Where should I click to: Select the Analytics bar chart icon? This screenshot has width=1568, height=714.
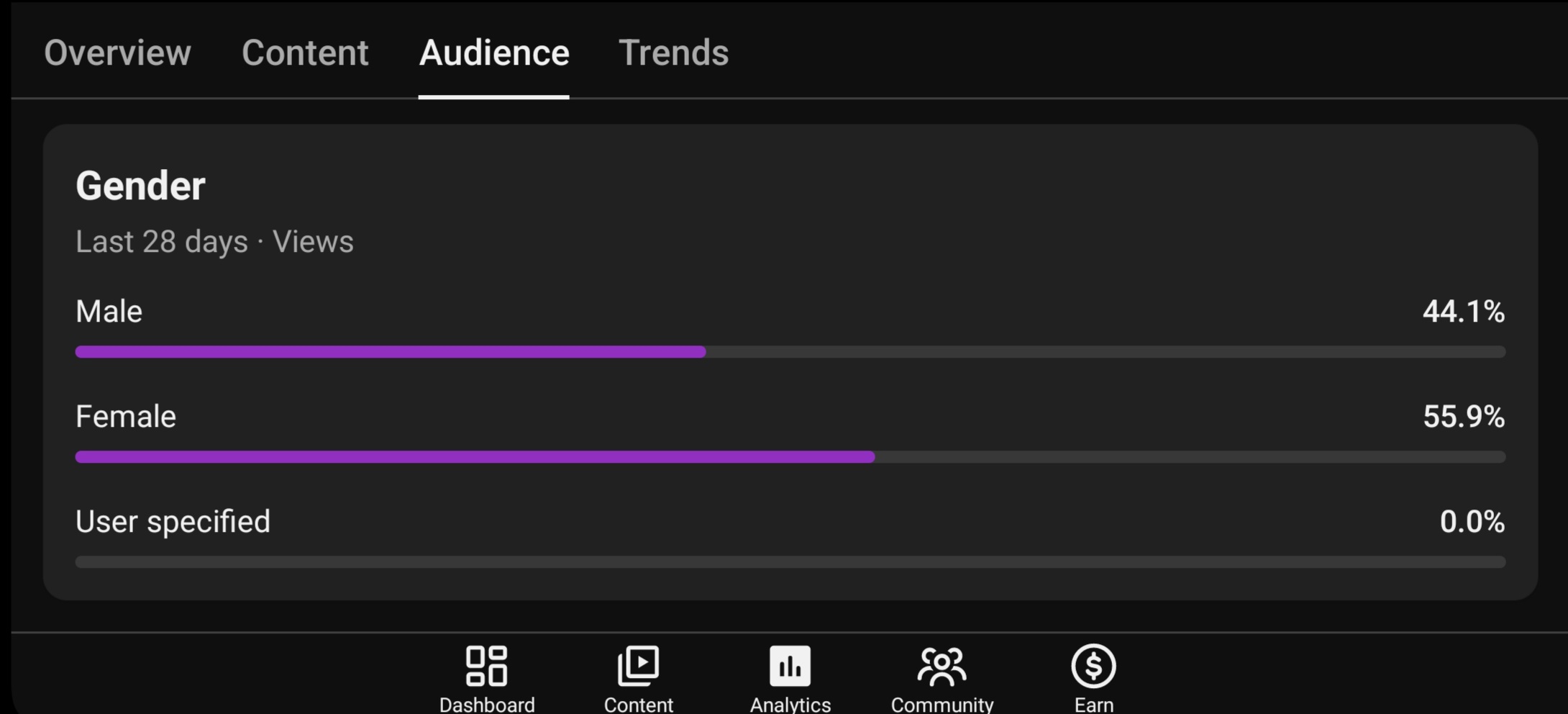[790, 666]
